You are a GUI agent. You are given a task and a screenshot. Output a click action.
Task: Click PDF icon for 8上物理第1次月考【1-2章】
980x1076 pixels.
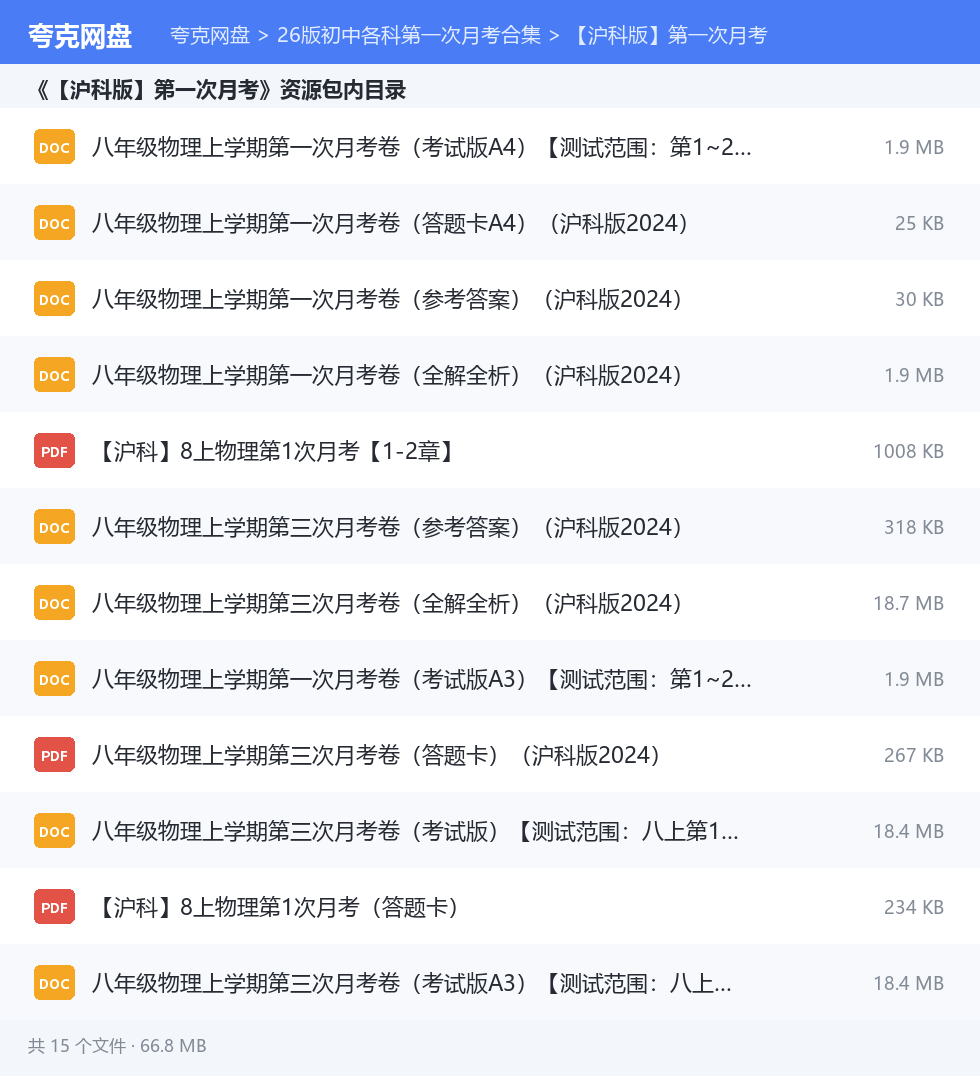click(54, 452)
